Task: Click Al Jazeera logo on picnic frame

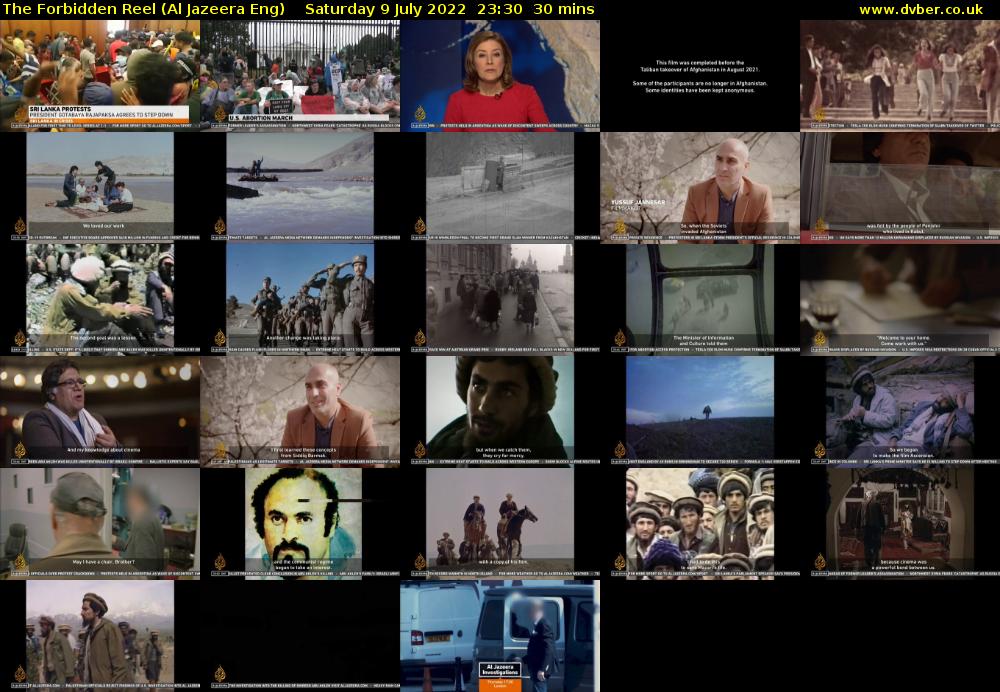Action: pyautogui.click(x=20, y=226)
